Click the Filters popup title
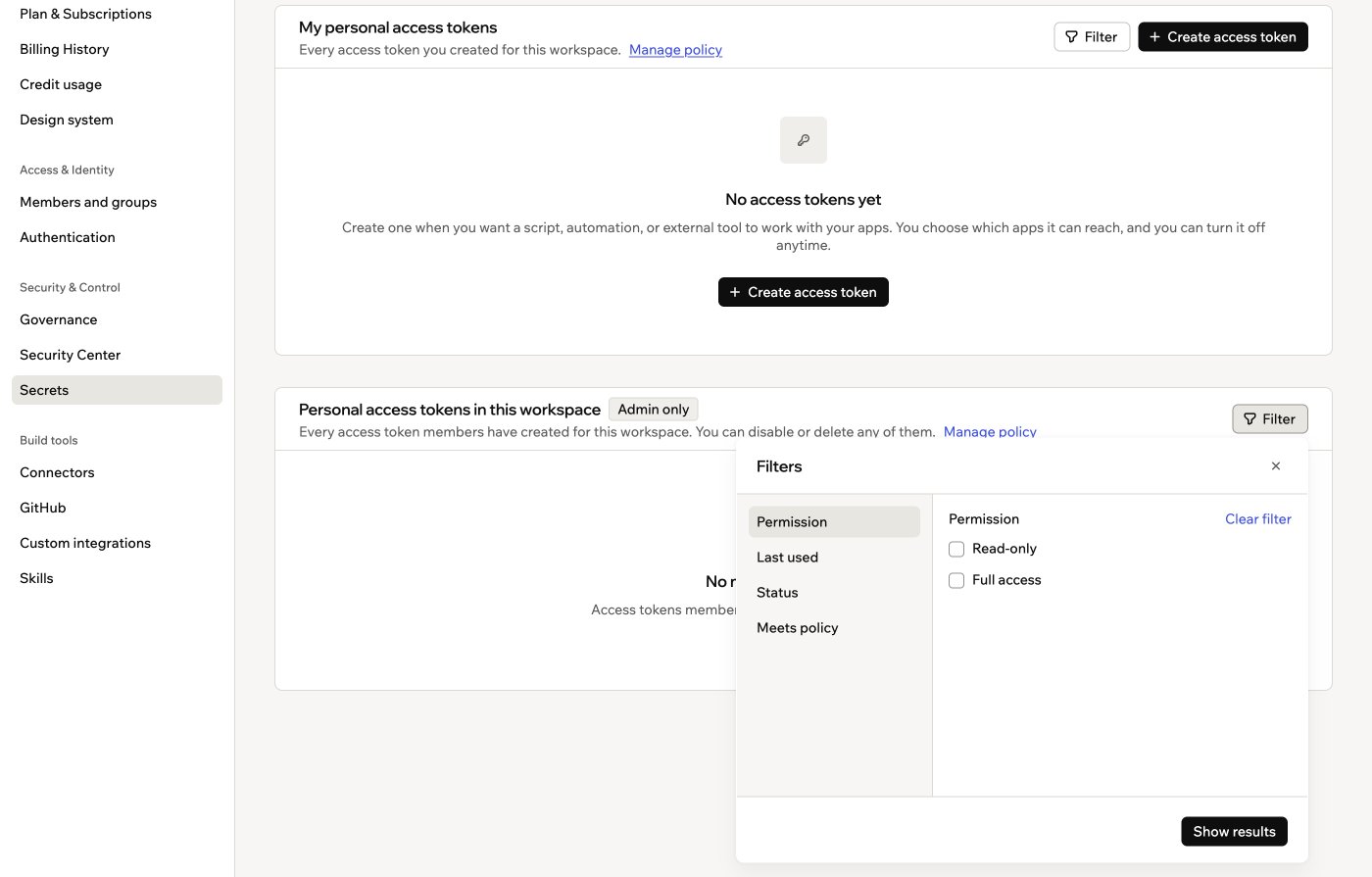Viewport: 1372px width, 877px height. (779, 466)
